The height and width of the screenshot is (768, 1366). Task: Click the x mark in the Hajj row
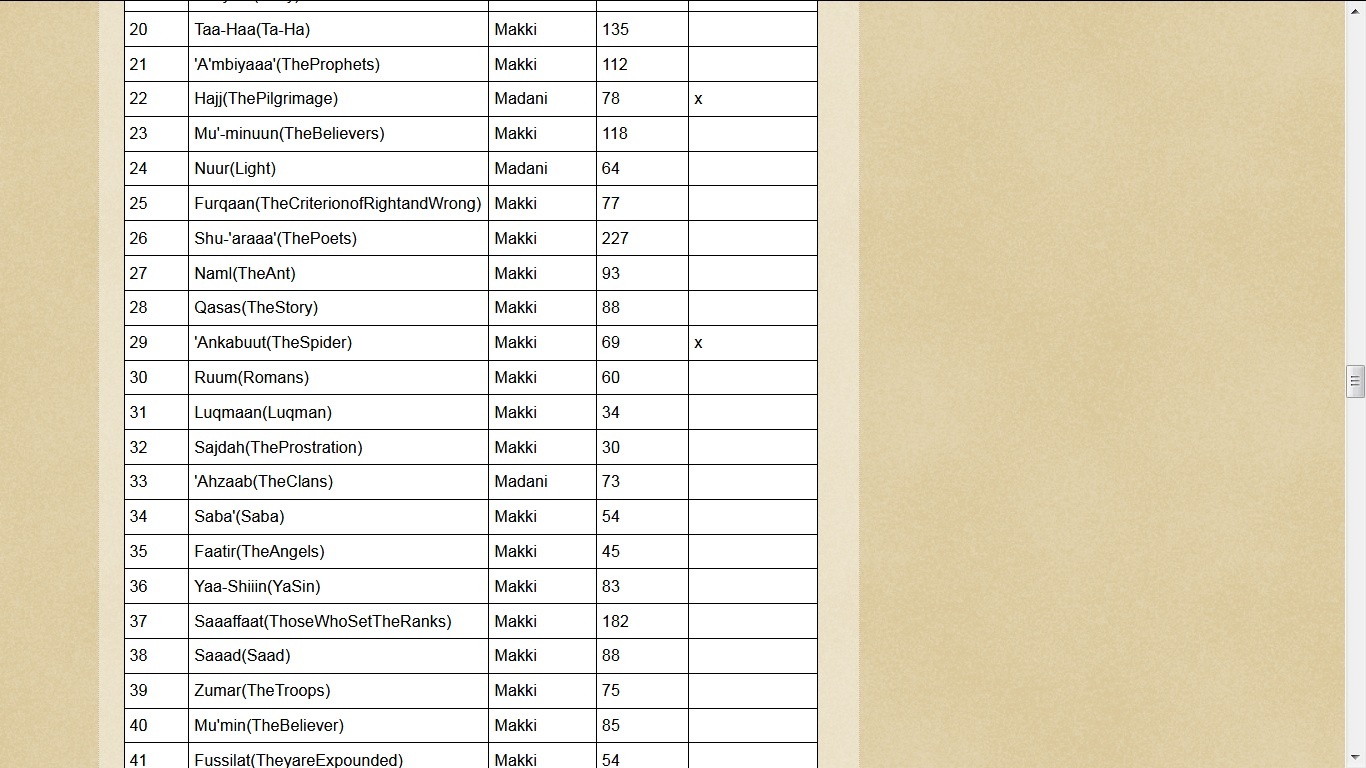pos(698,99)
